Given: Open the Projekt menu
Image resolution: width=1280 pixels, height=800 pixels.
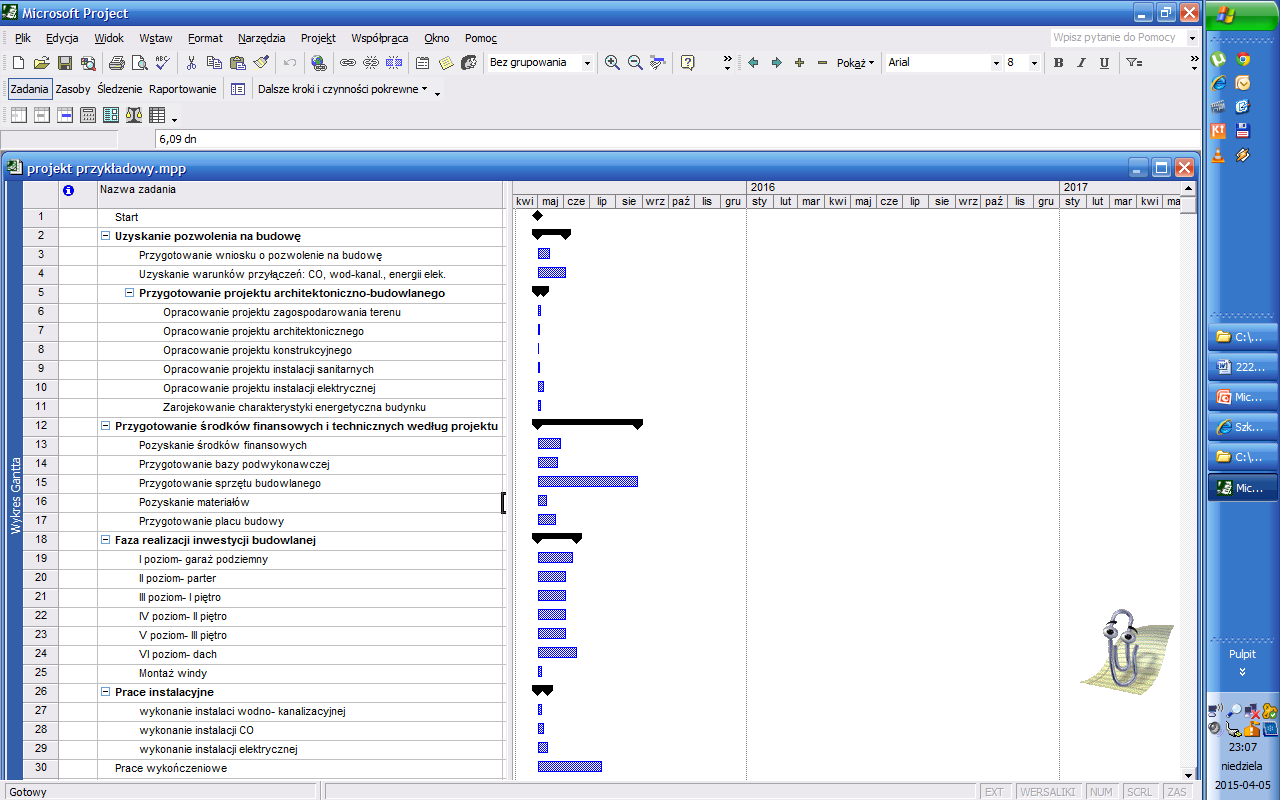Looking at the screenshot, I should 318,38.
